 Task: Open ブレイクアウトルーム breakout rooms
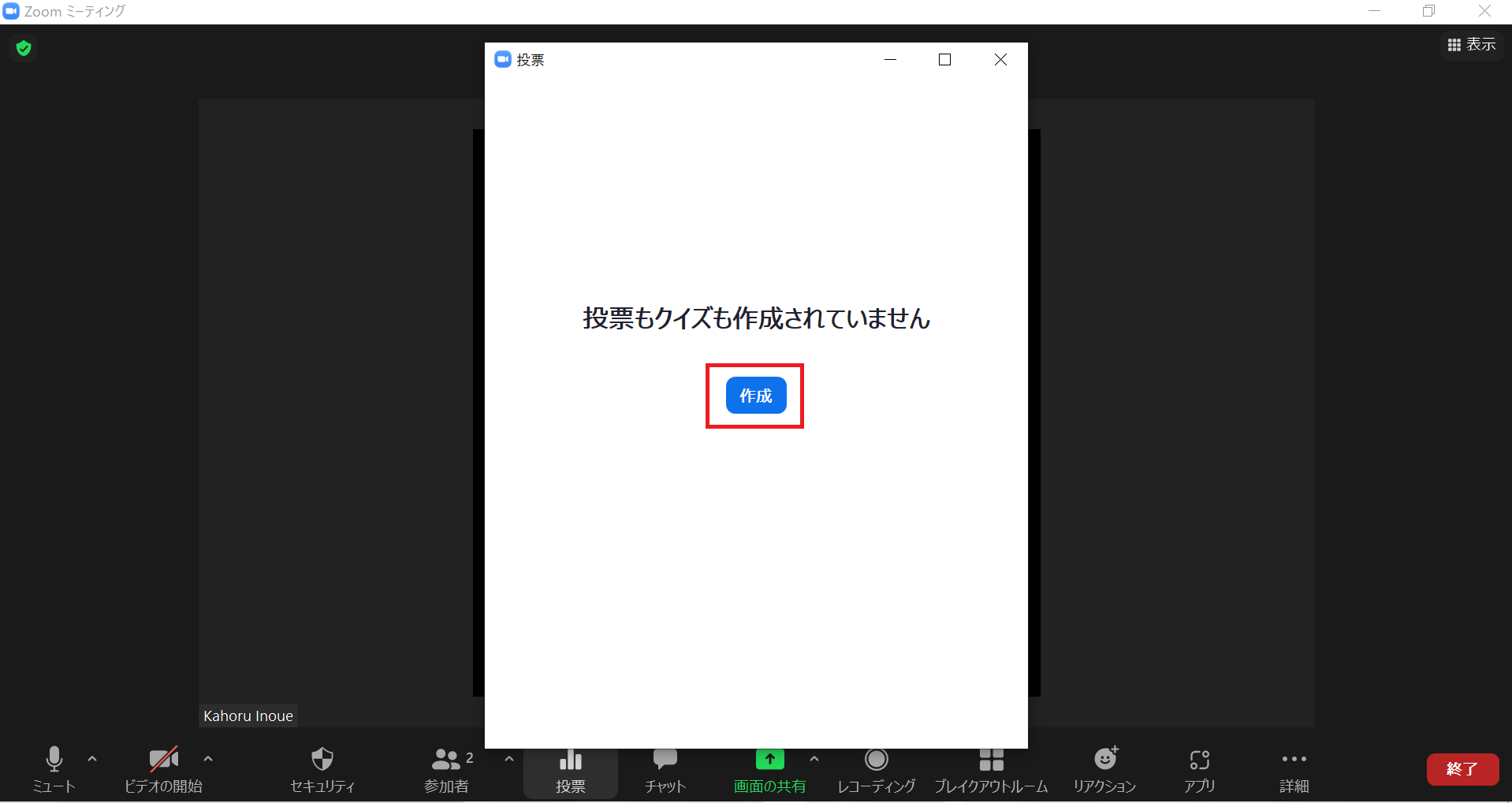point(991,768)
